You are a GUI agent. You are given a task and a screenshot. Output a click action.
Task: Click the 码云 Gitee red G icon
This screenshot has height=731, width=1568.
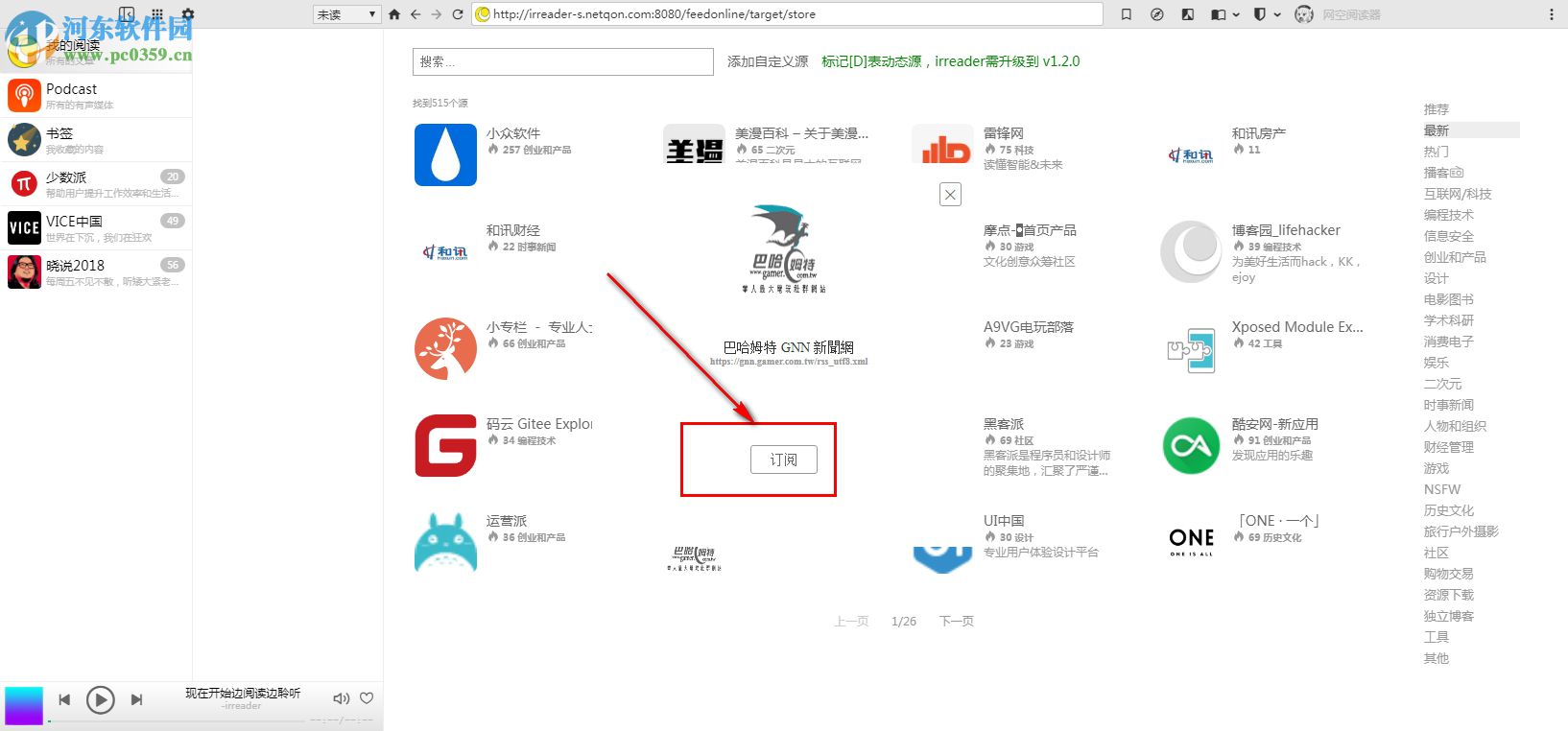point(445,445)
